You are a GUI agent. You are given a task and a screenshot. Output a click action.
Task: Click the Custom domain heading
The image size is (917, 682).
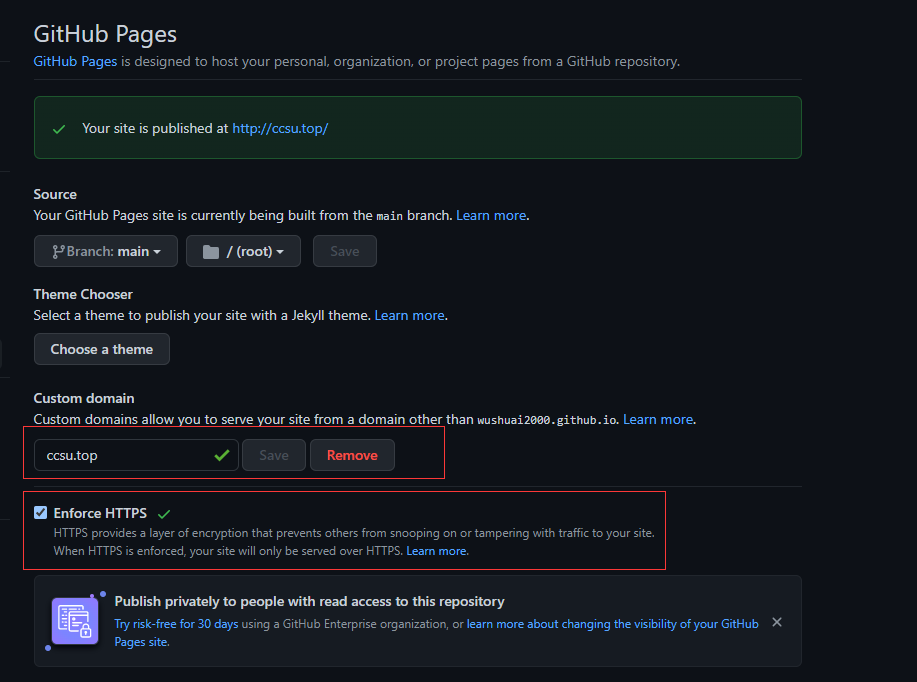coord(84,398)
